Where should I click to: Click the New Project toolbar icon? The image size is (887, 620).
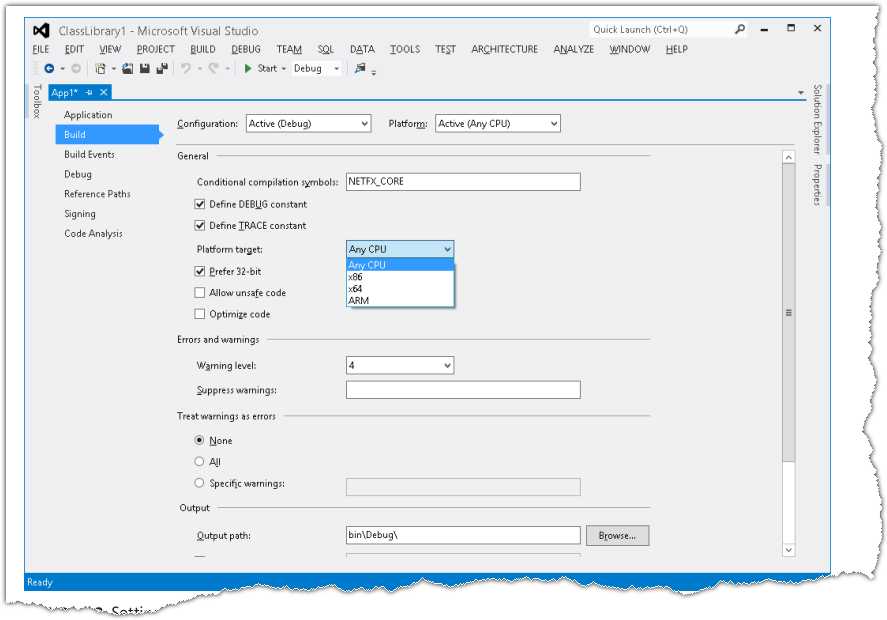point(100,68)
